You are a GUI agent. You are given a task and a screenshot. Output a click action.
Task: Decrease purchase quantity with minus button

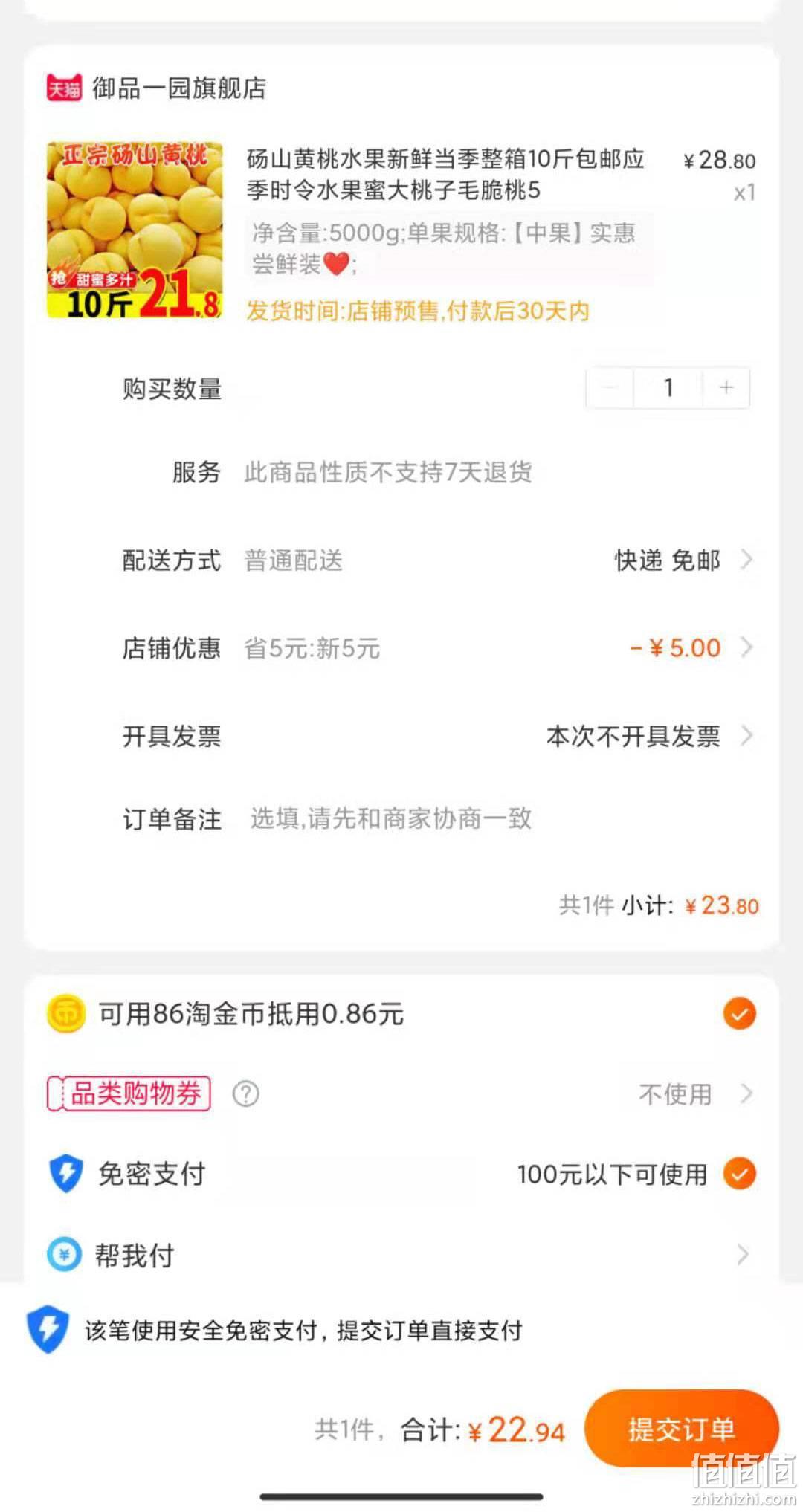(x=610, y=387)
